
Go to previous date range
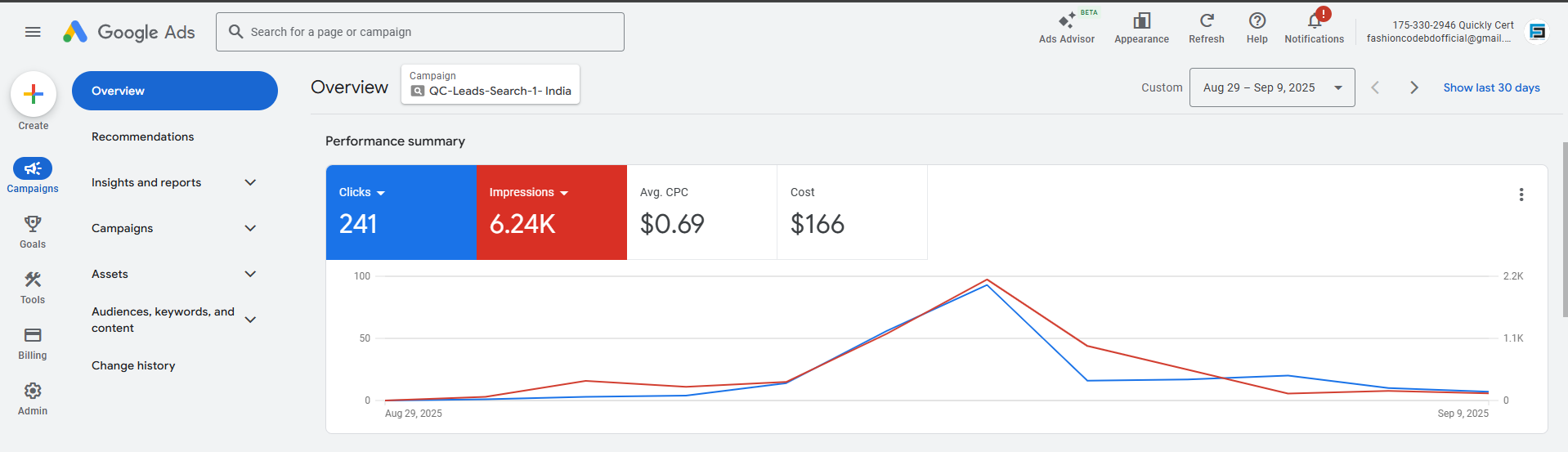pos(1375,87)
